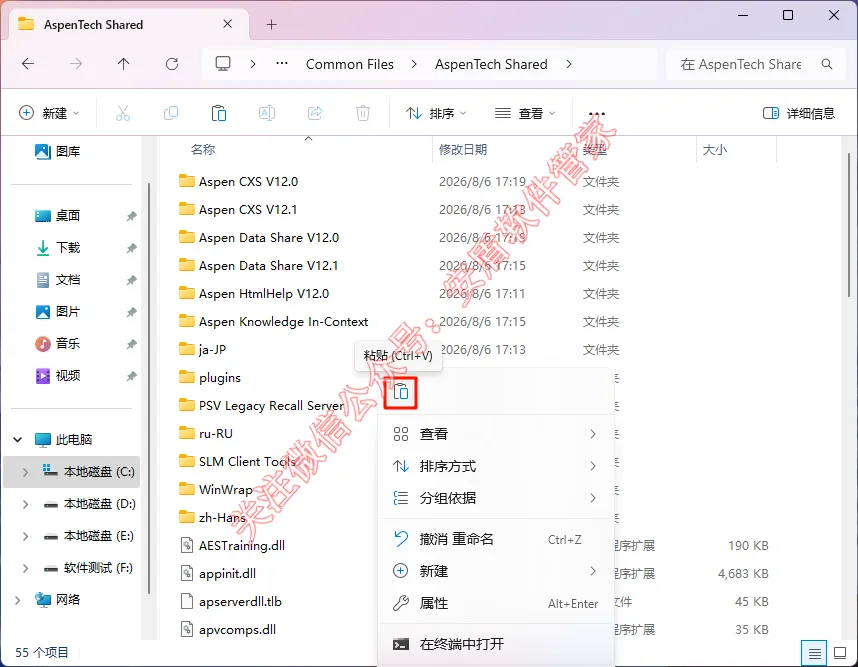Unpin Music using its pin icon
Screen dimensions: 858x667
tap(131, 344)
